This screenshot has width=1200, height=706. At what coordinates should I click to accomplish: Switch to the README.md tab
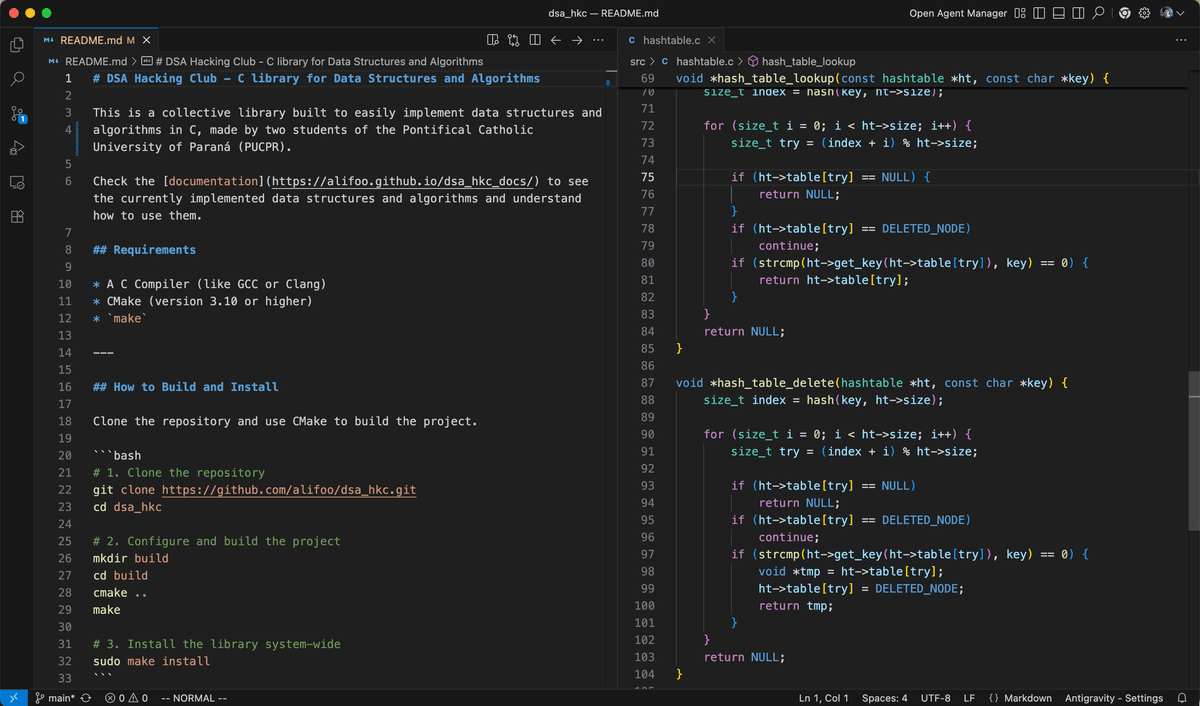tap(90, 40)
